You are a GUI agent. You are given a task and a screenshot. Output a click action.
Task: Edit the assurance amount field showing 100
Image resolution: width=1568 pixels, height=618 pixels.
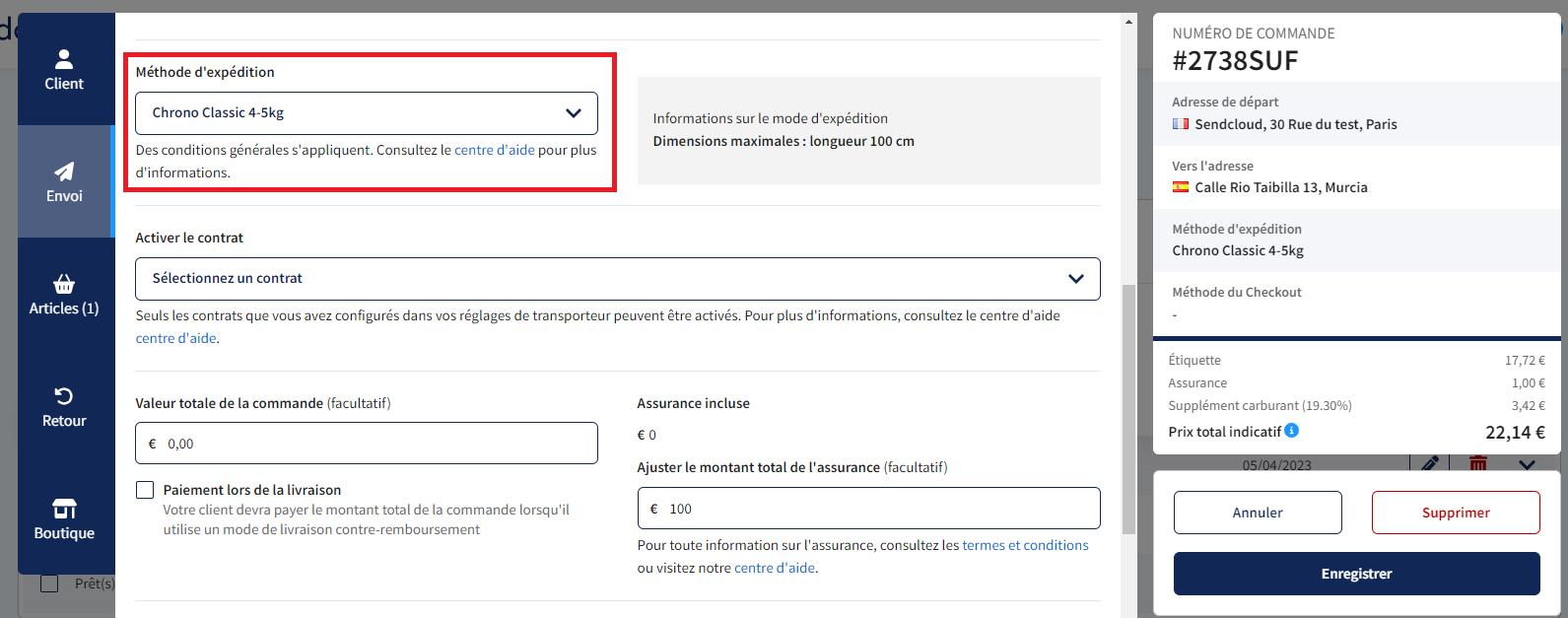(x=869, y=509)
